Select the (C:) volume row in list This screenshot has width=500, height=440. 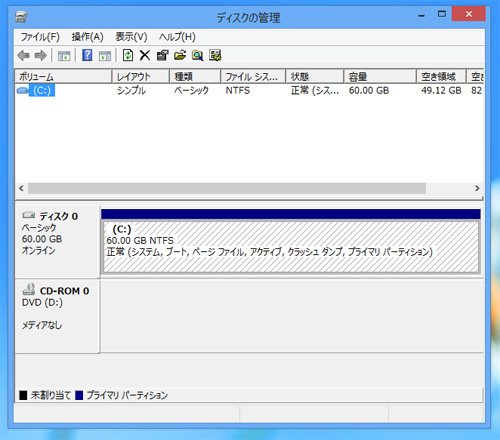249,90
